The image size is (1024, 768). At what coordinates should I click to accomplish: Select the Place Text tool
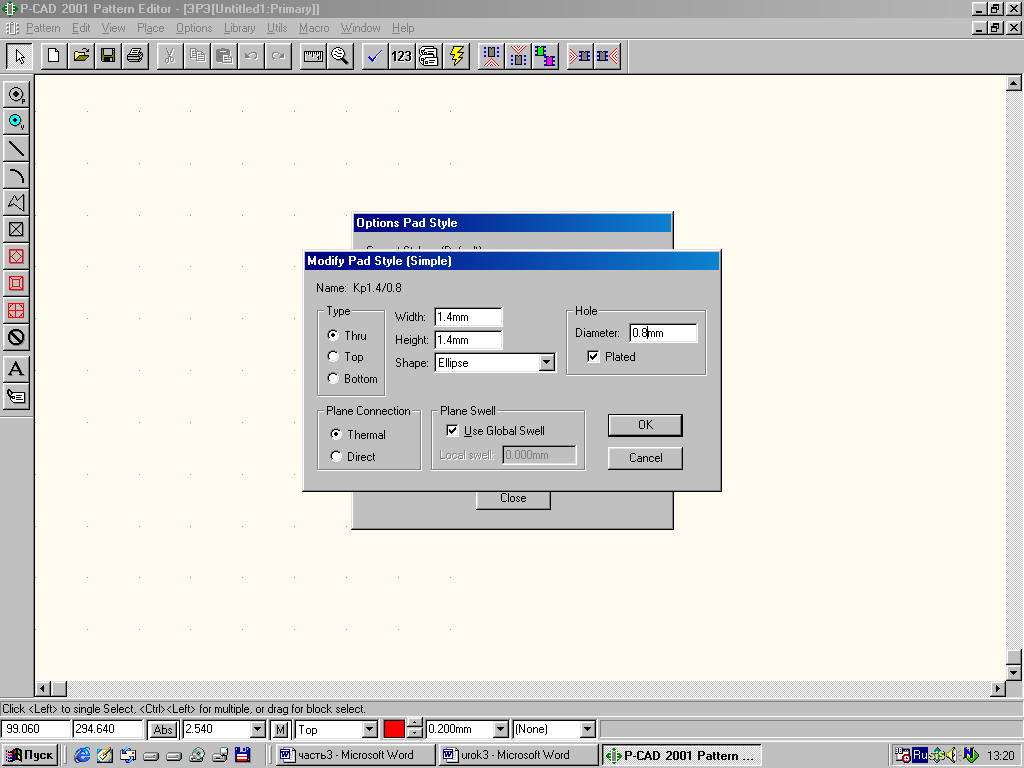pyautogui.click(x=16, y=369)
